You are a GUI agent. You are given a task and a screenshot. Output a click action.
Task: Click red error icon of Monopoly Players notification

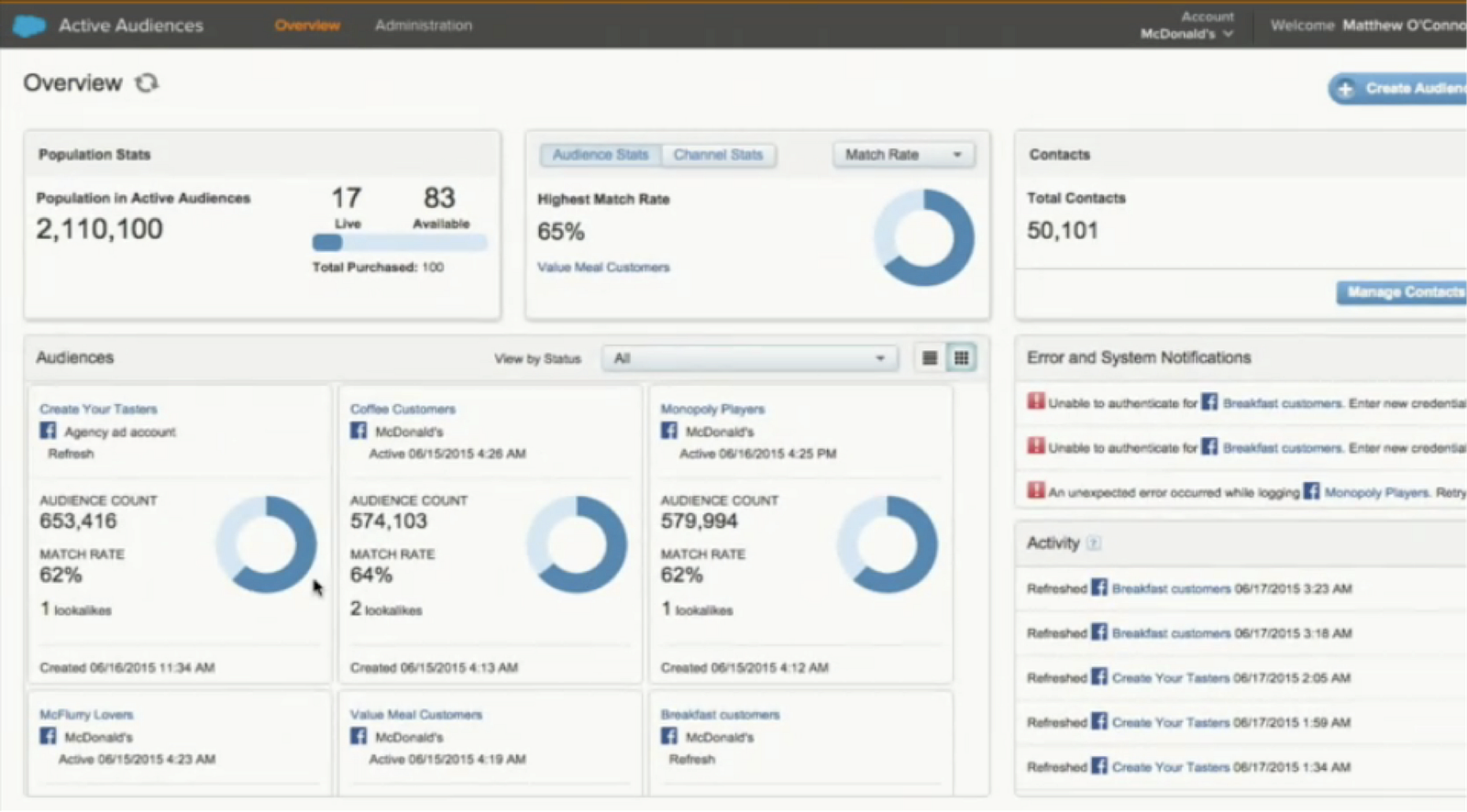click(x=1036, y=491)
